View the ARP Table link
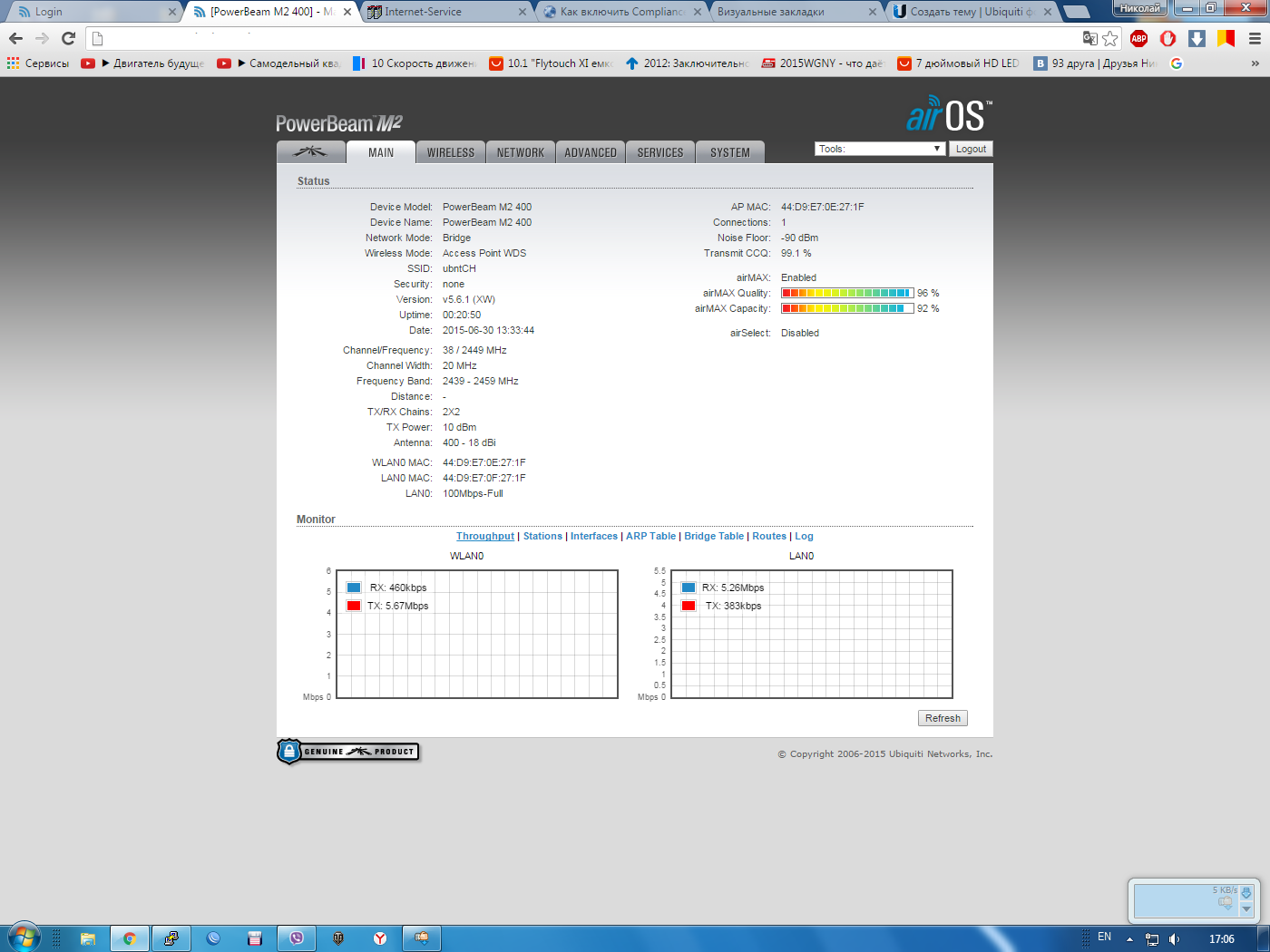 [650, 536]
